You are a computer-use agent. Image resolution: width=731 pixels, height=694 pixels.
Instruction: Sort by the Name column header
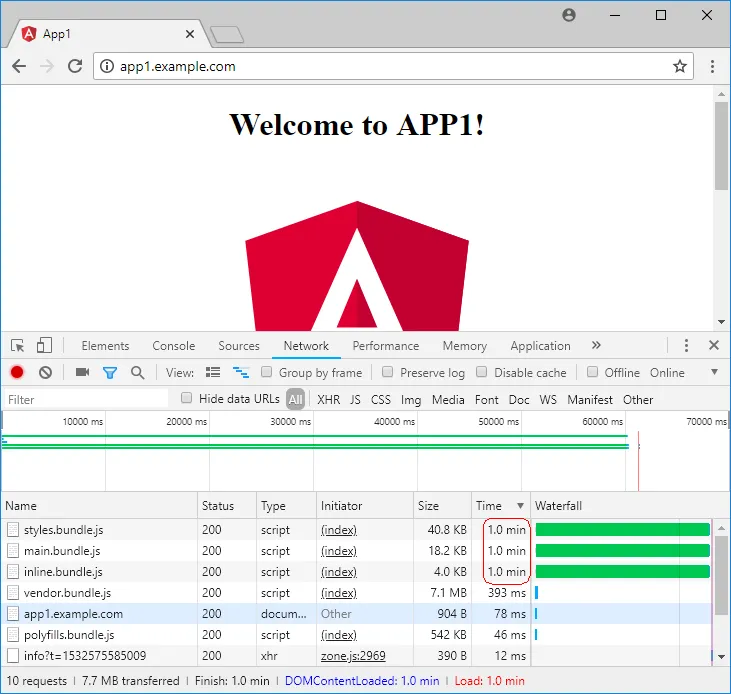click(99, 506)
